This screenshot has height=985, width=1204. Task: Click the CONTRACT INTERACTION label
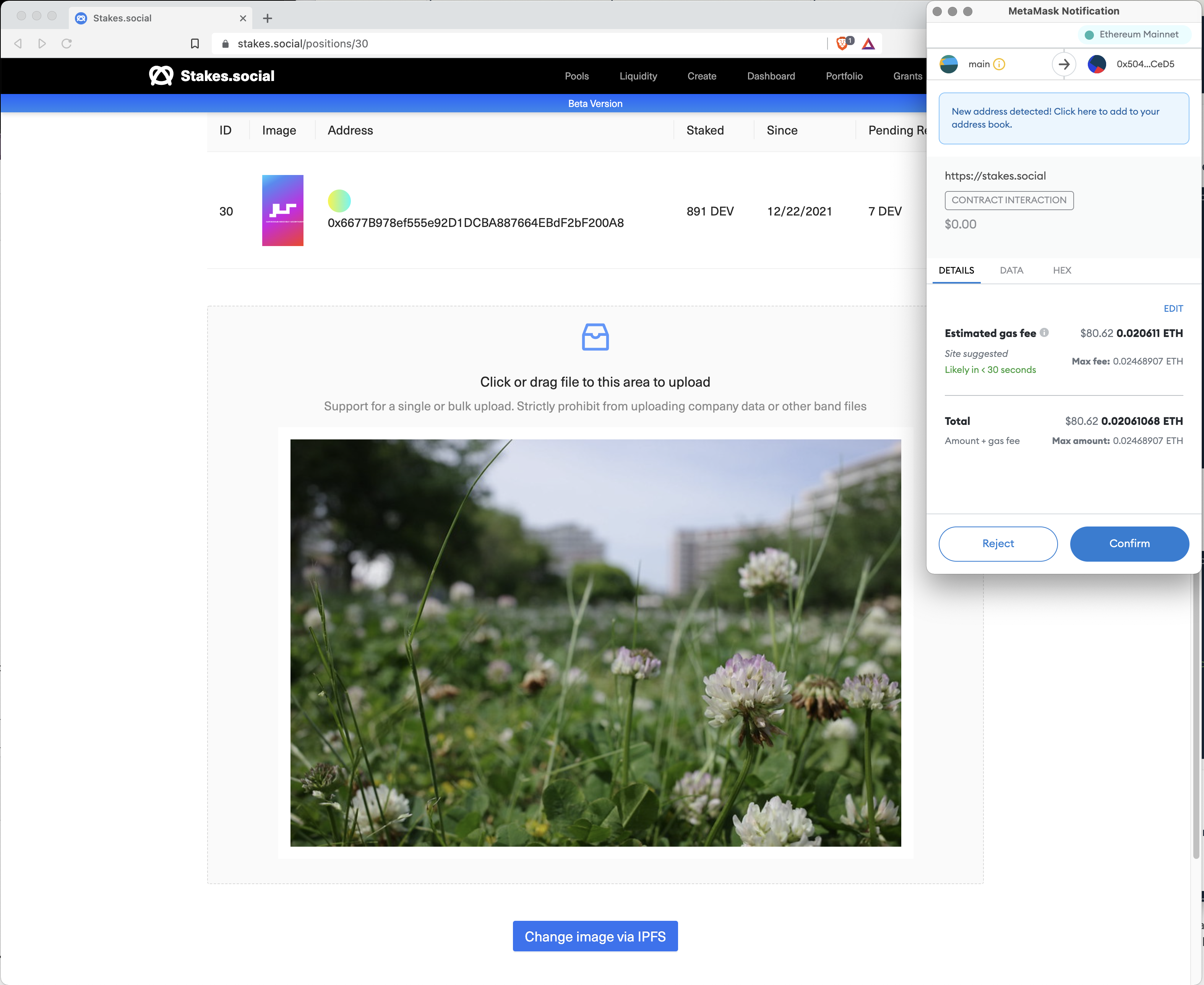[x=1009, y=200]
